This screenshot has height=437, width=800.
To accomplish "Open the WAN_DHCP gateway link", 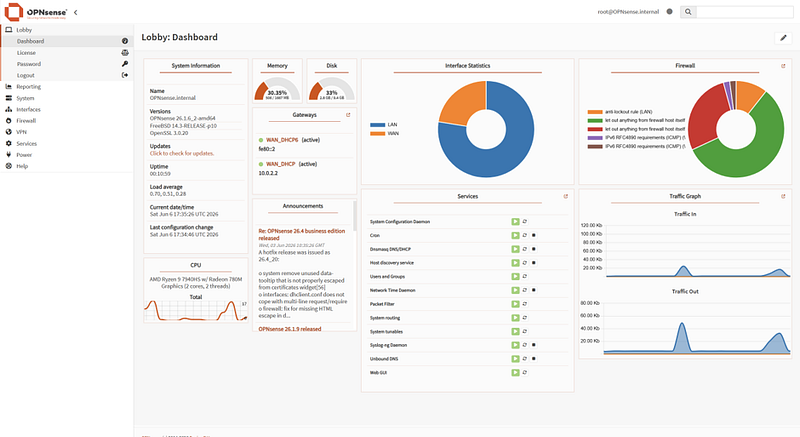I will point(280,164).
